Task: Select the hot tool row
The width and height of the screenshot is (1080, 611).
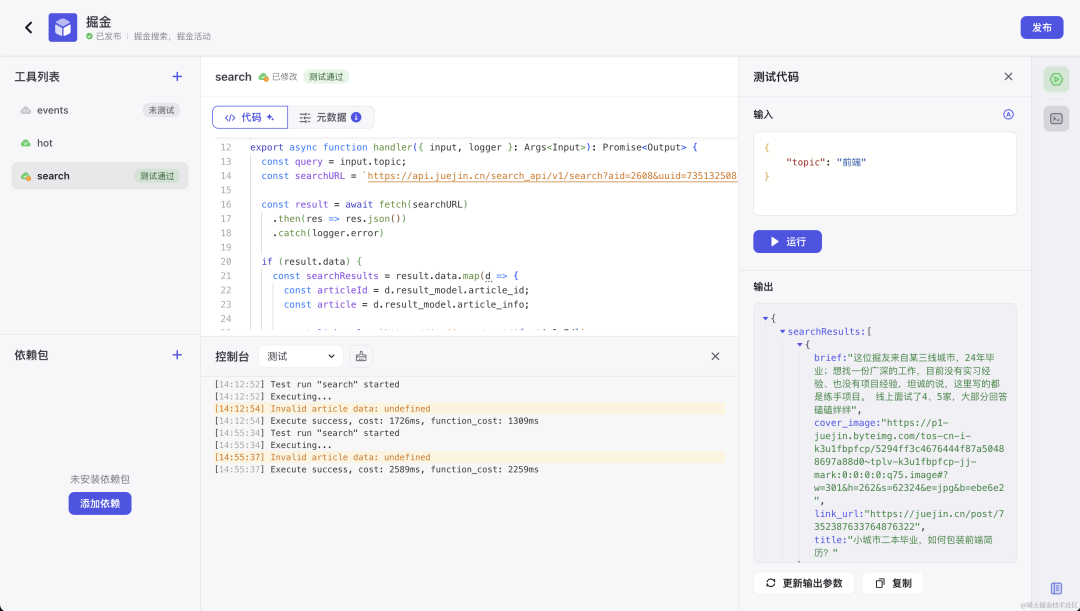Action: pos(100,143)
